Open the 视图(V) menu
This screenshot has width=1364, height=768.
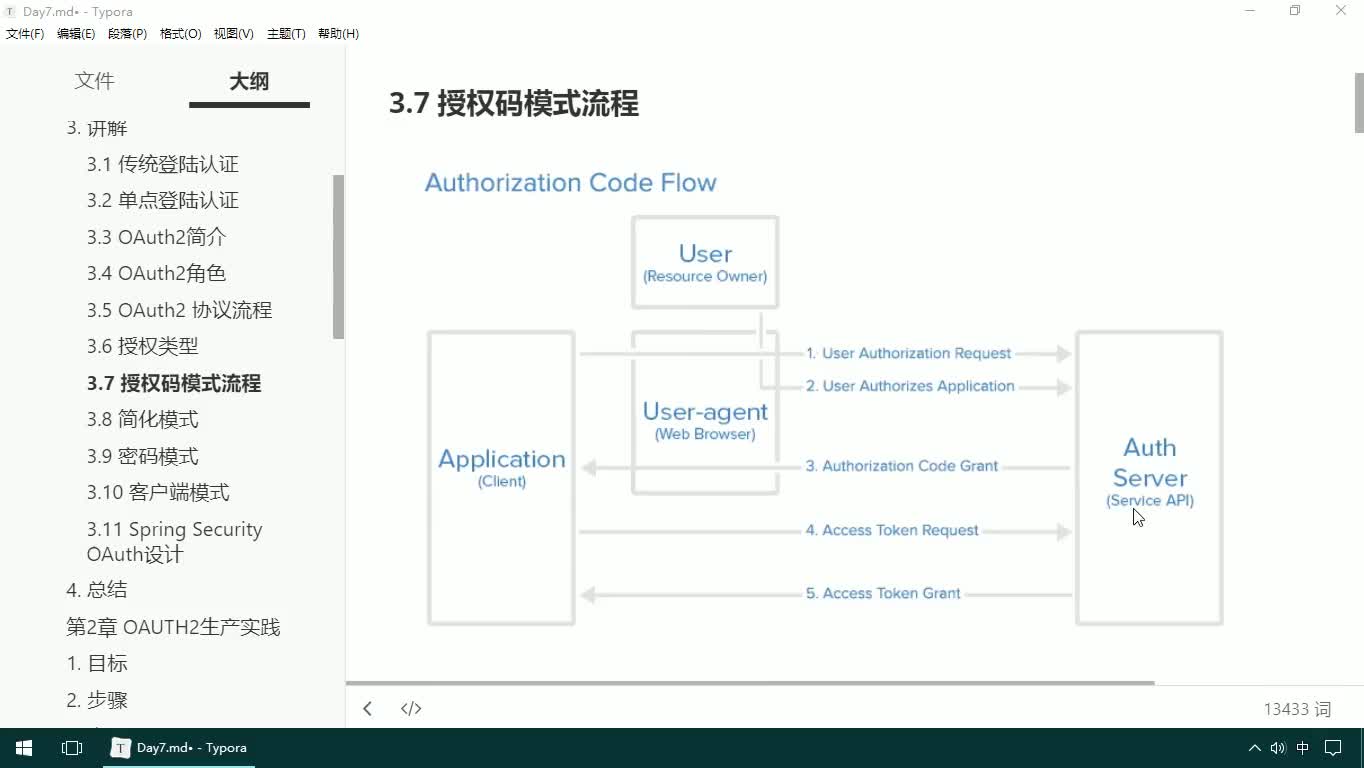click(x=233, y=34)
